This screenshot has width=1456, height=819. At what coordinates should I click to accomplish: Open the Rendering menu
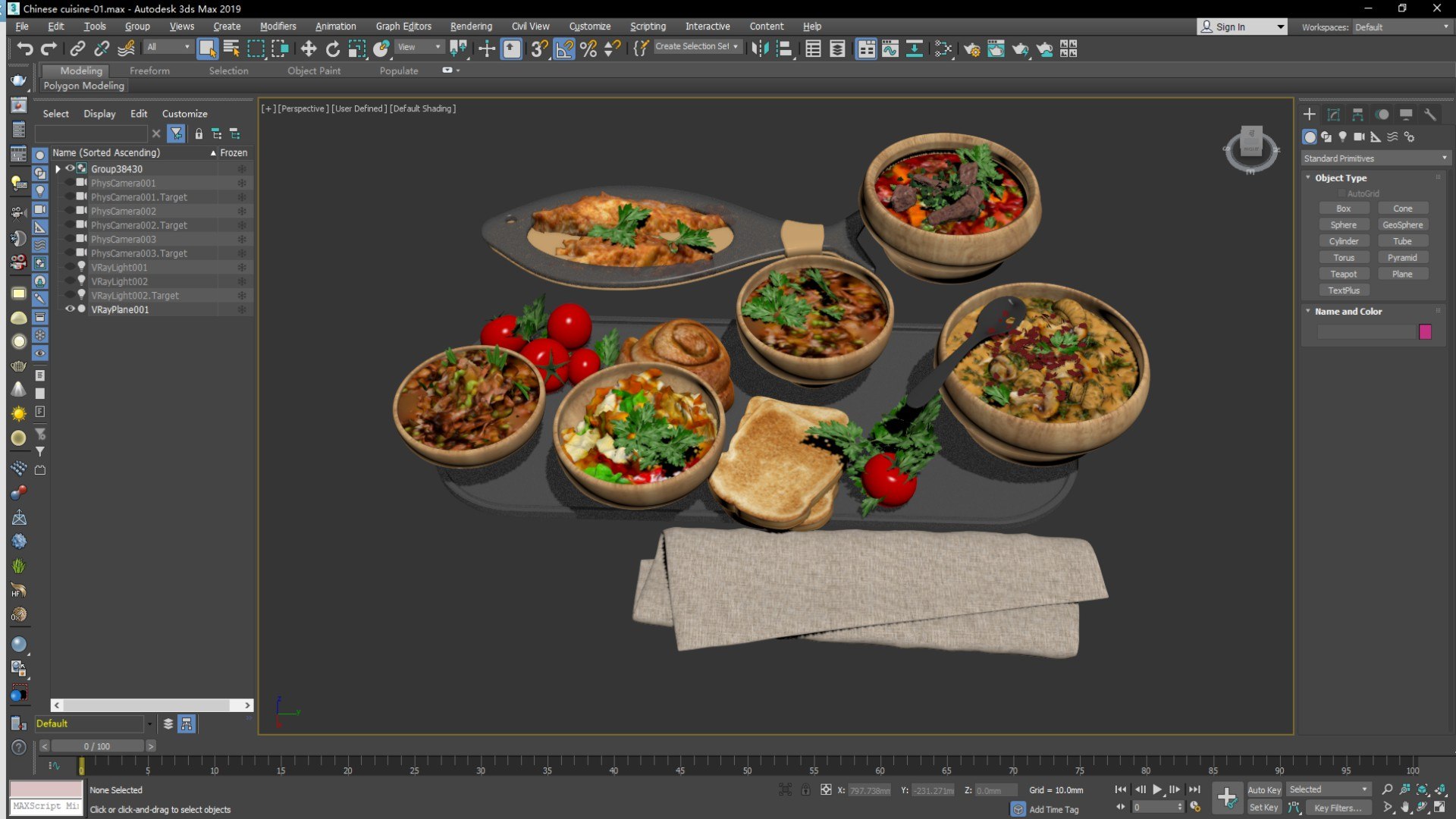(x=471, y=27)
